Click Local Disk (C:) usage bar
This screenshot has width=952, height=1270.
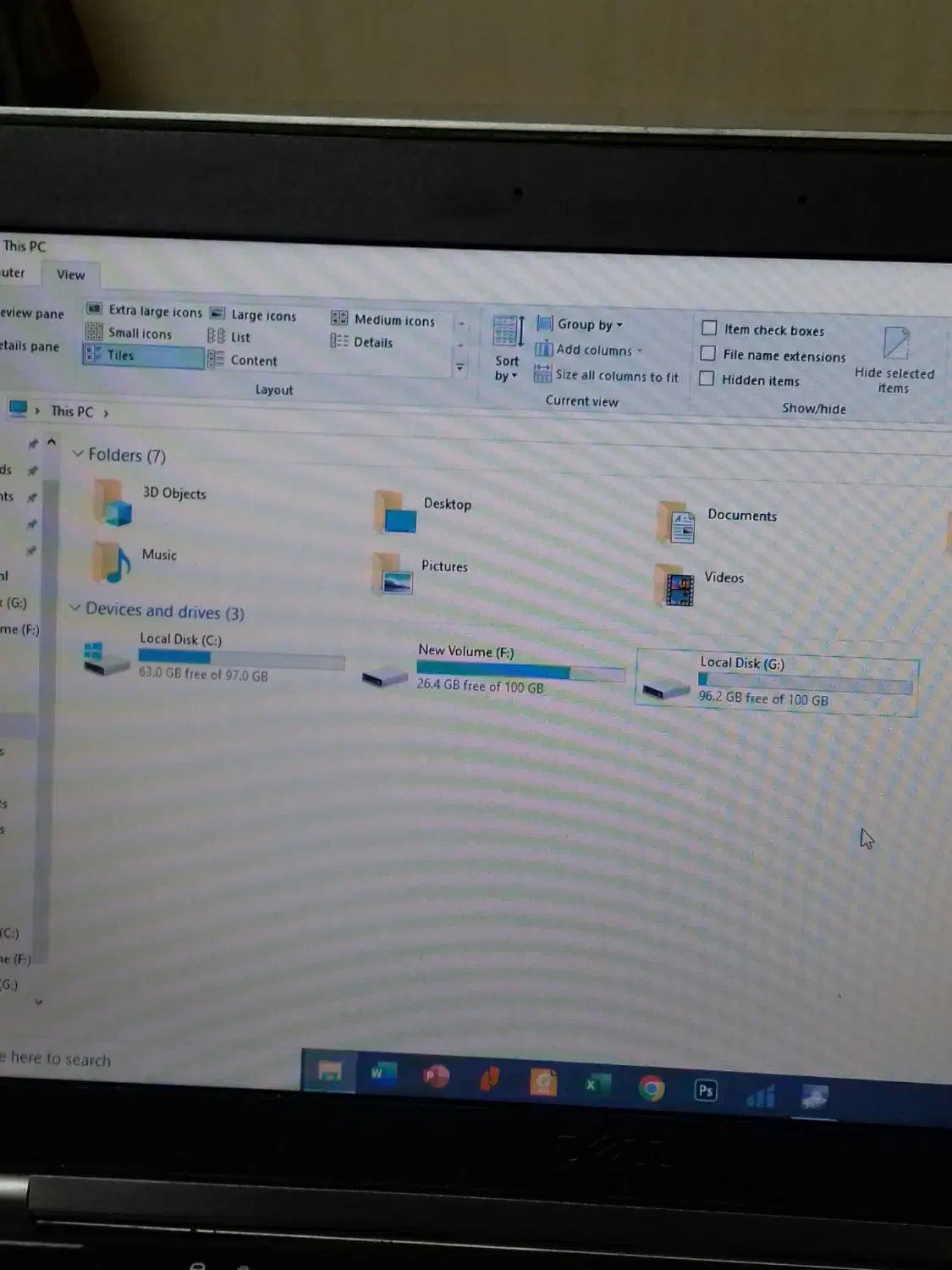pyautogui.click(x=241, y=658)
